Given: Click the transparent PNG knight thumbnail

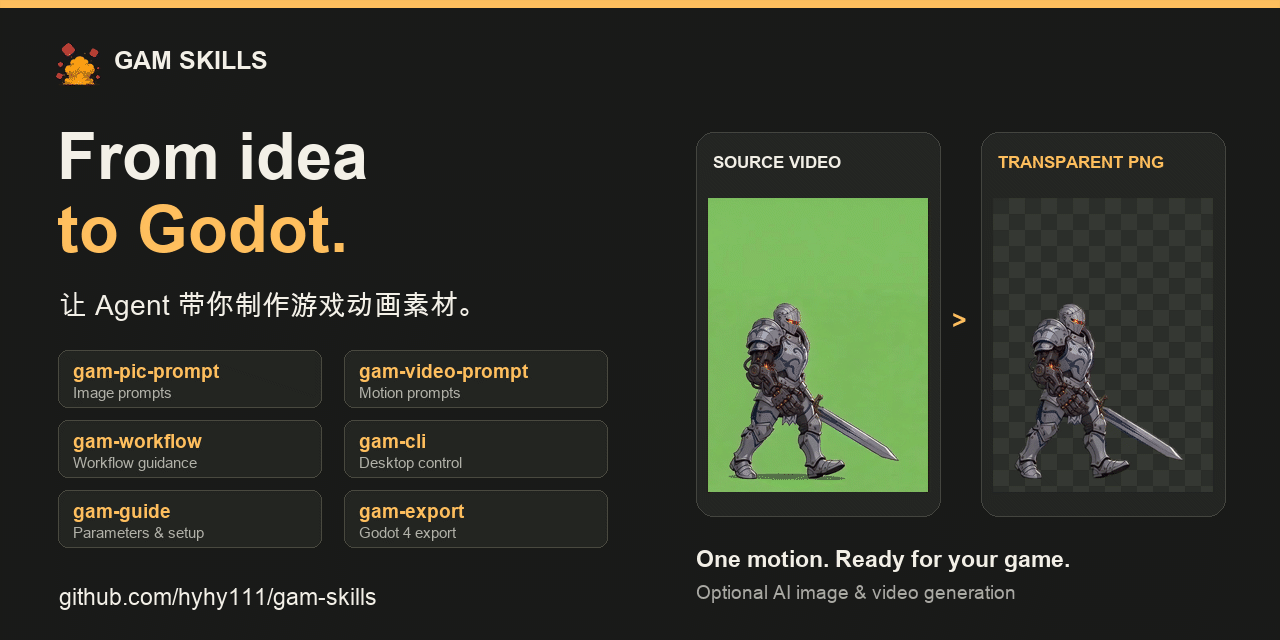Looking at the screenshot, I should [x=1103, y=345].
